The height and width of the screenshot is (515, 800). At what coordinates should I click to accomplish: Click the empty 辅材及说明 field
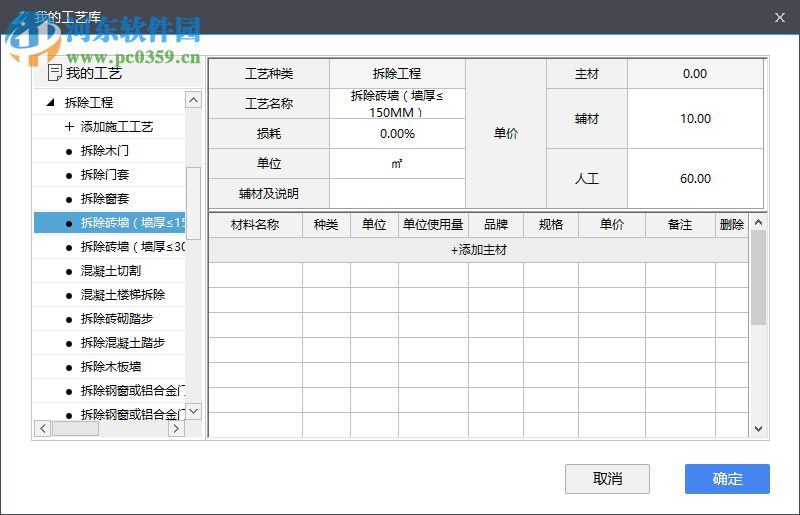pyautogui.click(x=397, y=193)
